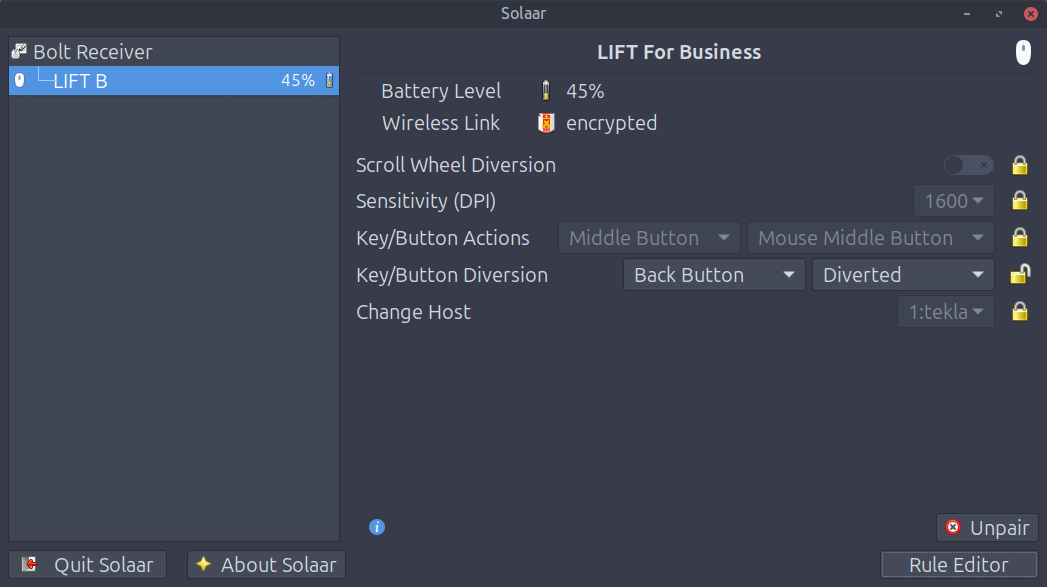Open About Solaar
The image size is (1047, 587).
pos(266,565)
